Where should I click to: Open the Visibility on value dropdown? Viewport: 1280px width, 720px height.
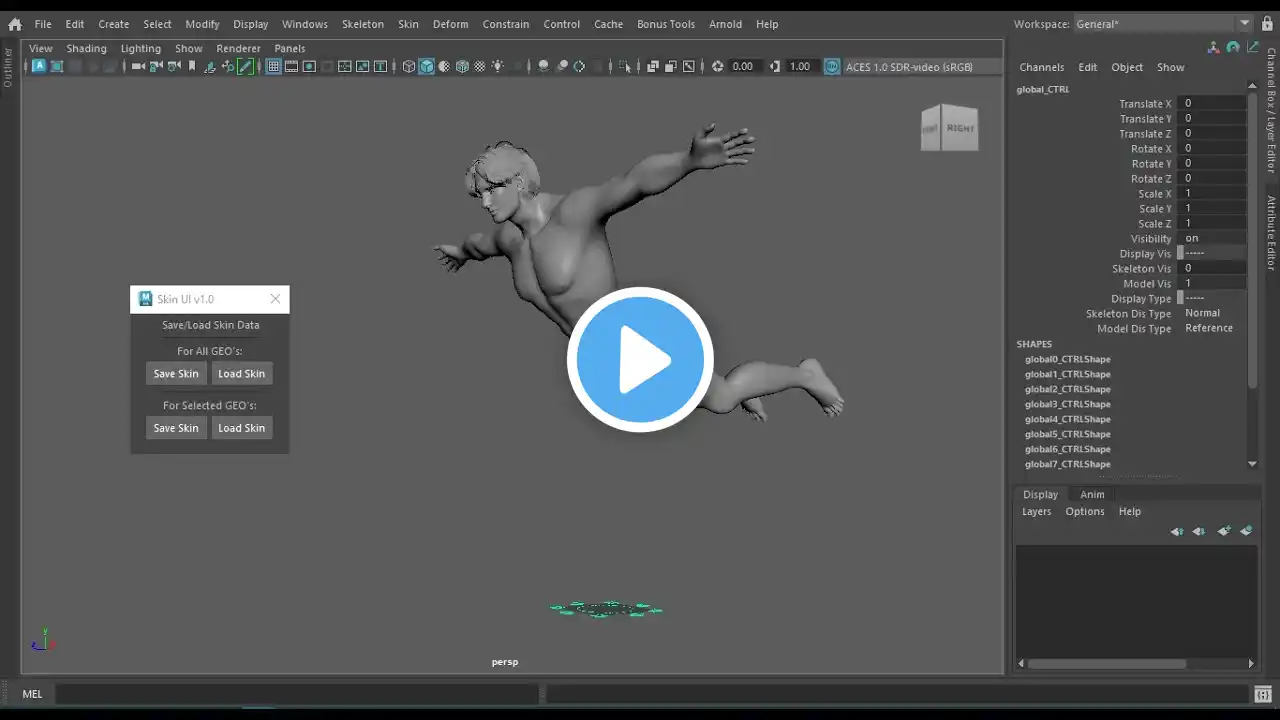pyautogui.click(x=1213, y=239)
